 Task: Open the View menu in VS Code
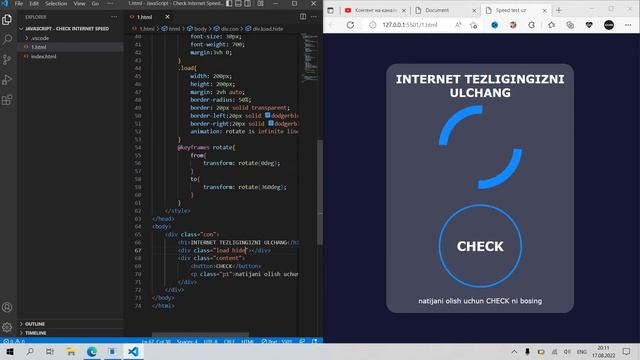tap(79, 4)
